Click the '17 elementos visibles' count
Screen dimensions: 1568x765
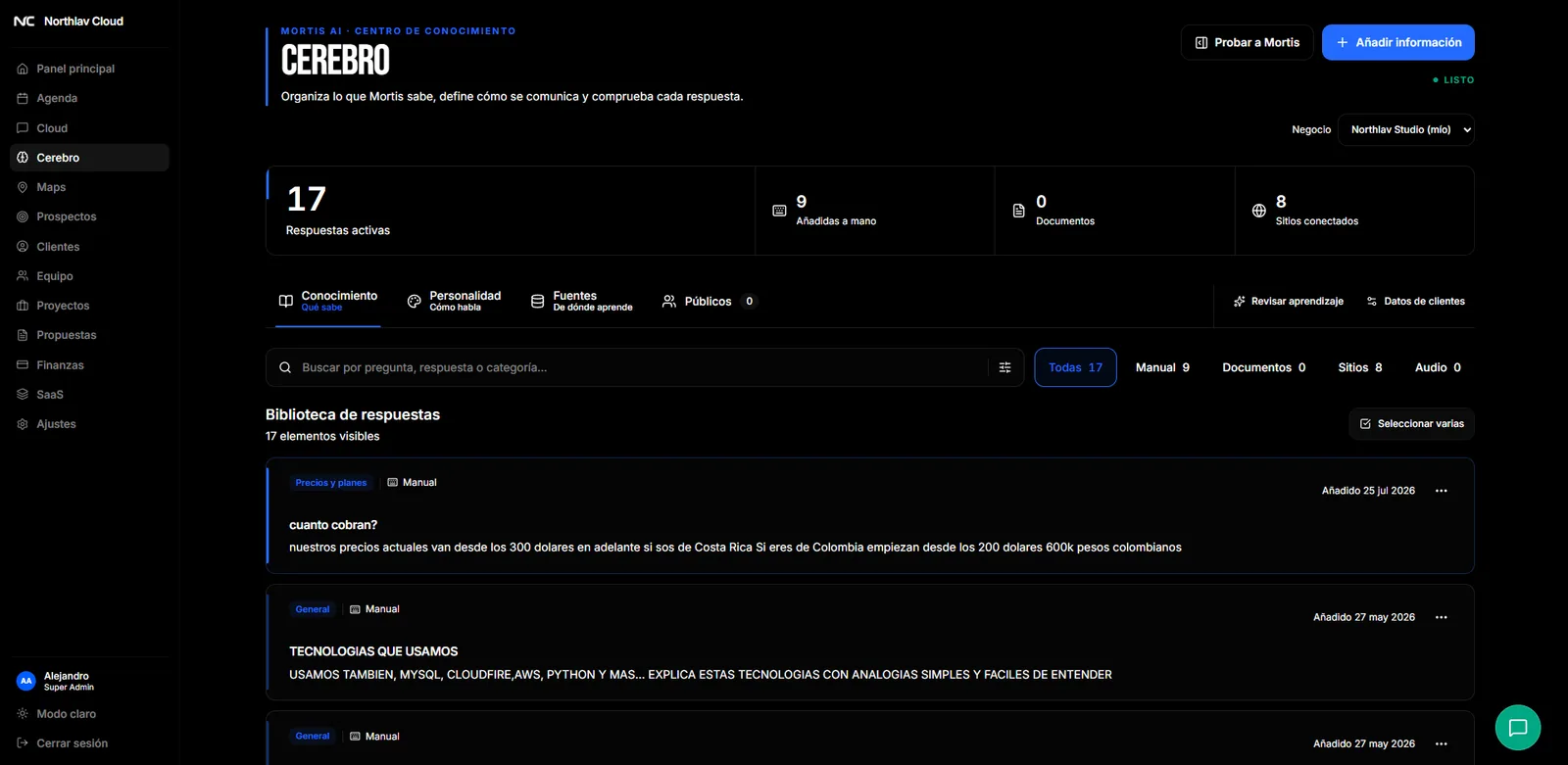322,436
